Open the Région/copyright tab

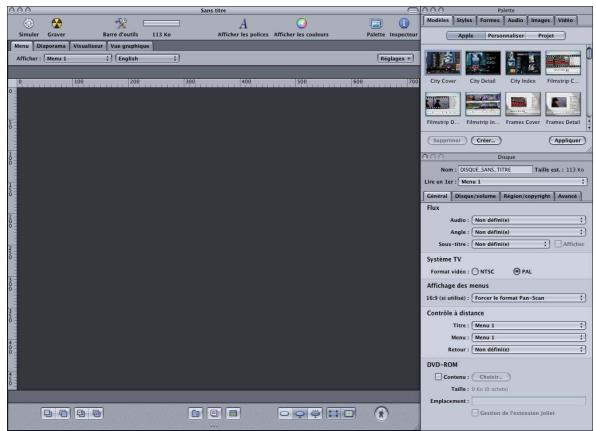pyautogui.click(x=526, y=196)
